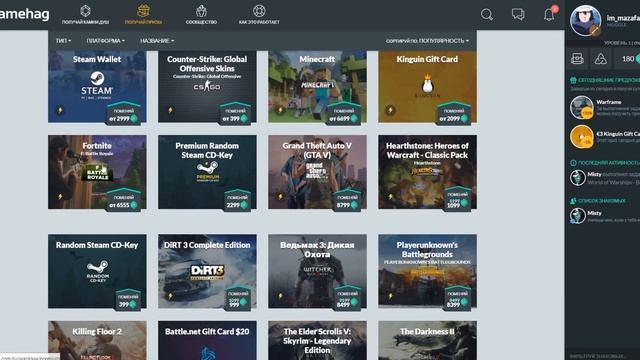Open the Battle.net Gift Card $20 card
This screenshot has height=360, width=640.
tap(207, 340)
